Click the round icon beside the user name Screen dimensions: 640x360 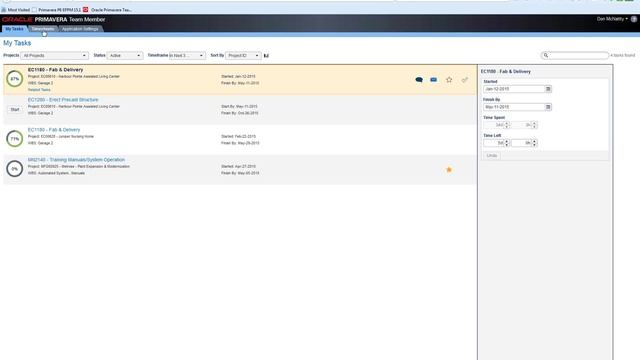(634, 19)
